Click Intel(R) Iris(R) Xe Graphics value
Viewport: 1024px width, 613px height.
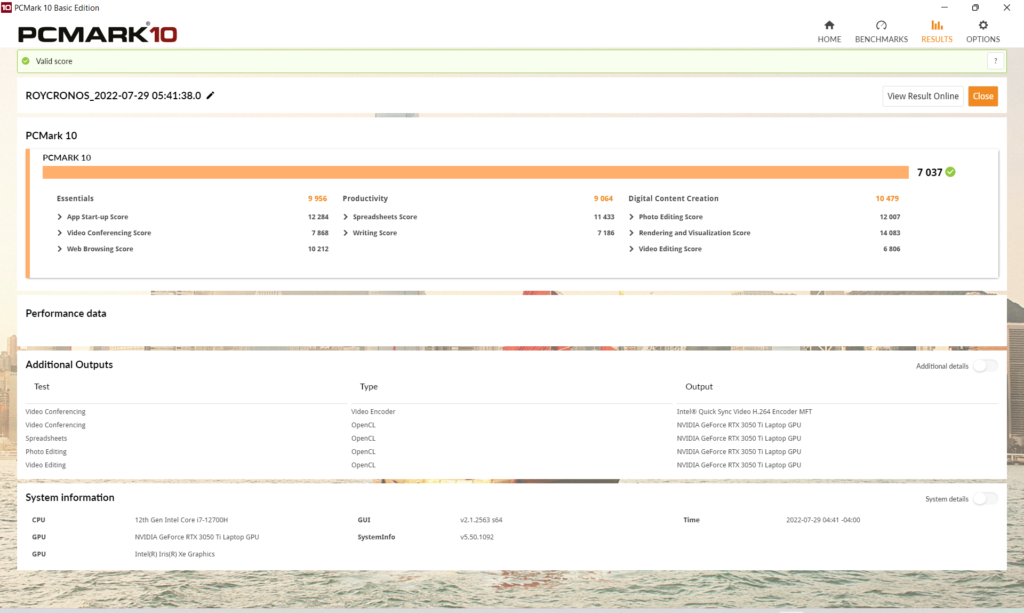[174, 554]
